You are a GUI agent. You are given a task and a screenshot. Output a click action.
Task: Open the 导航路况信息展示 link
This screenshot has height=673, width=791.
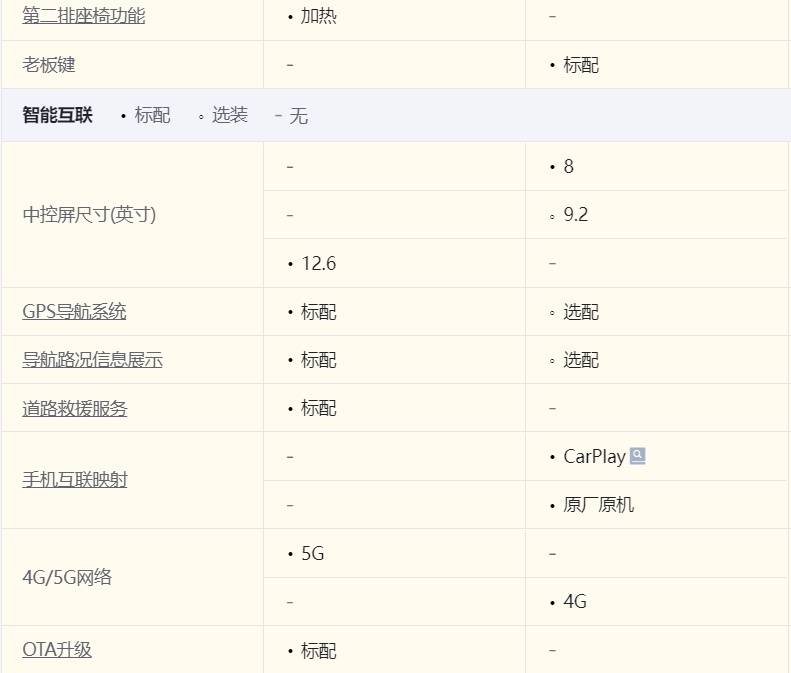[92, 360]
